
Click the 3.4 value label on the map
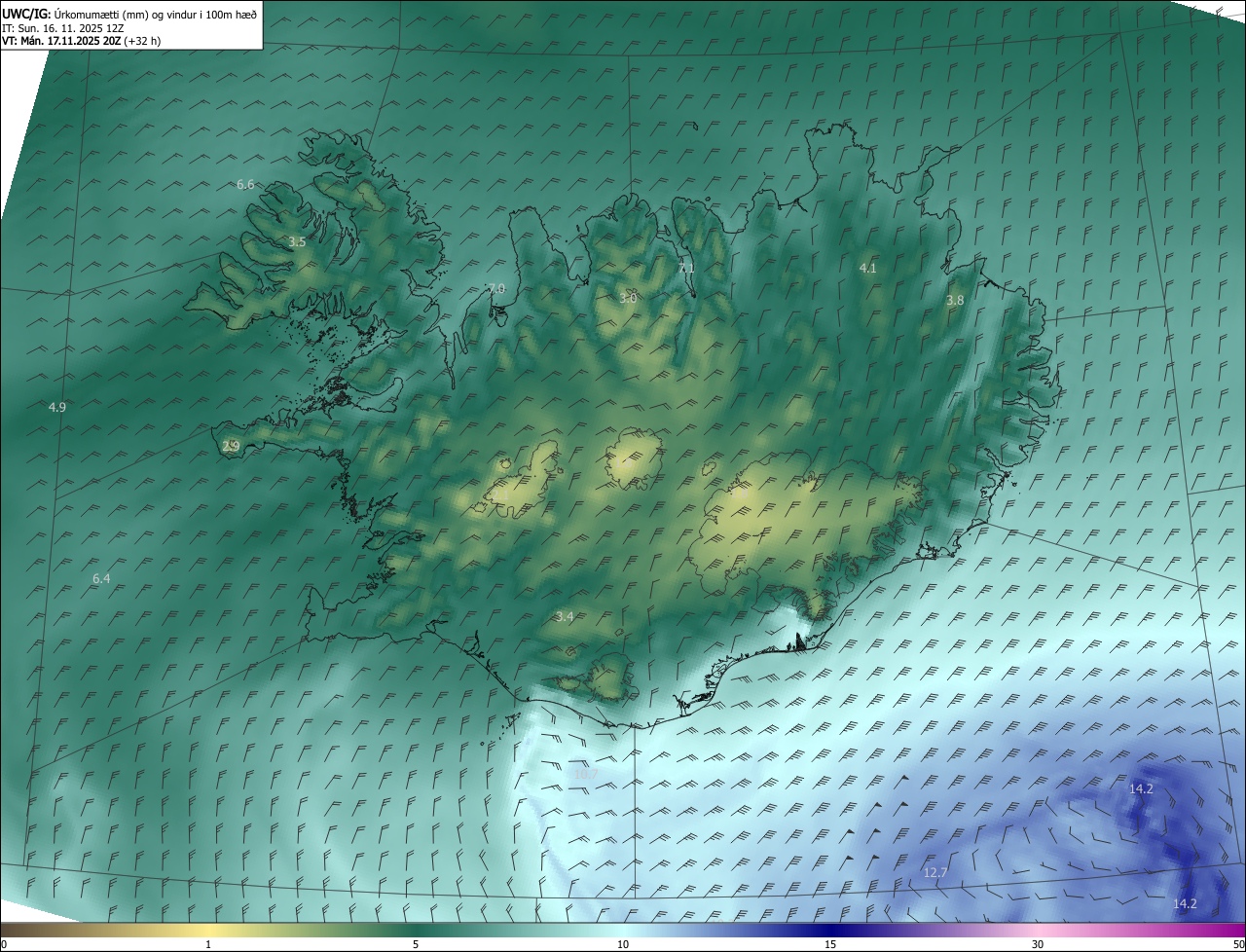565,616
